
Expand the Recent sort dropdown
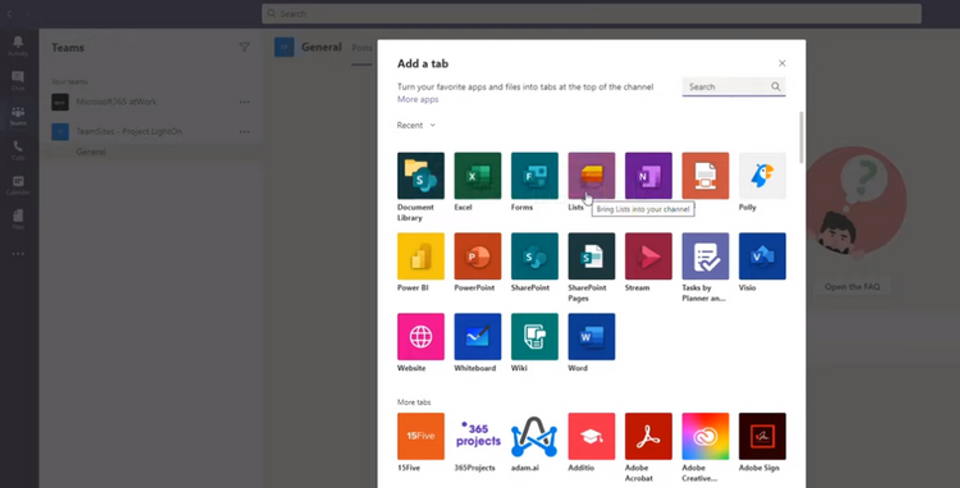[x=416, y=125]
